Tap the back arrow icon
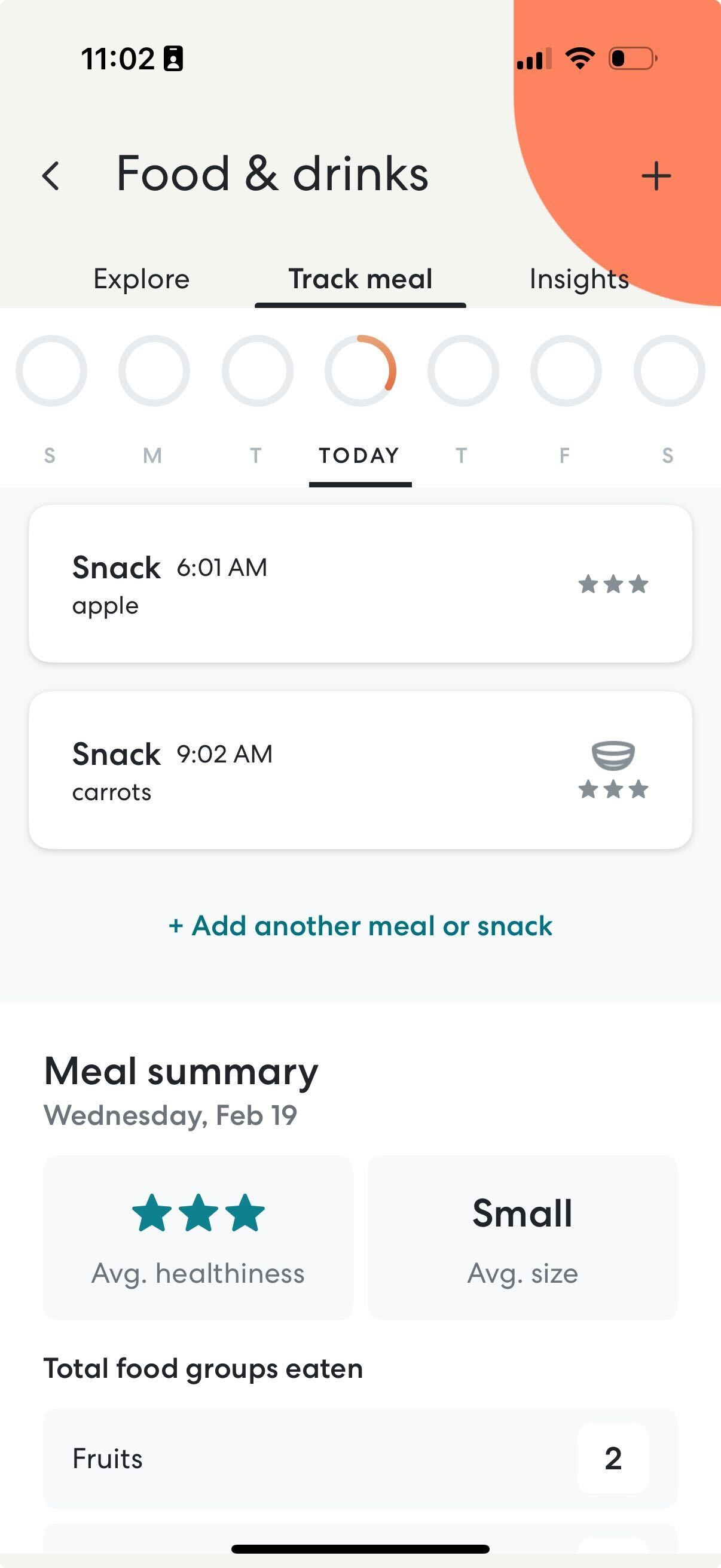The image size is (721, 1568). (51, 176)
